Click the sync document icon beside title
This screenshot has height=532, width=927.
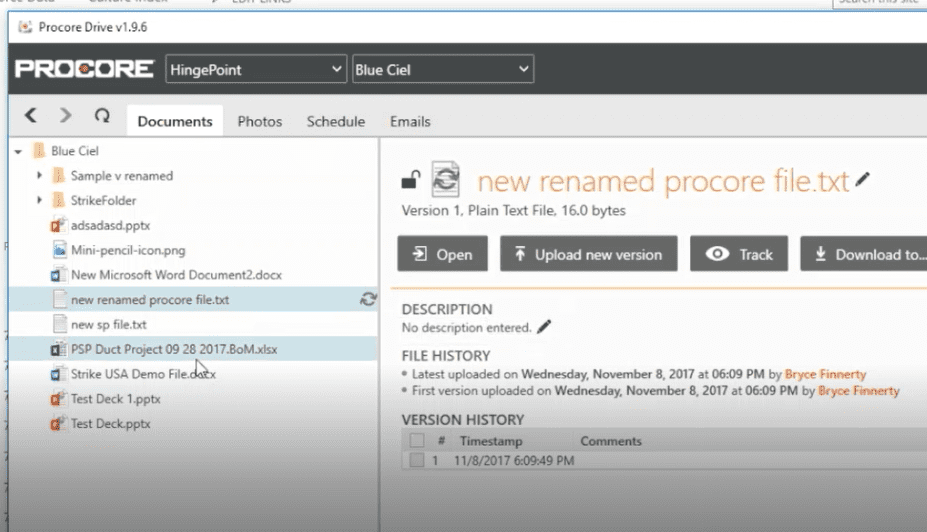pyautogui.click(x=445, y=179)
